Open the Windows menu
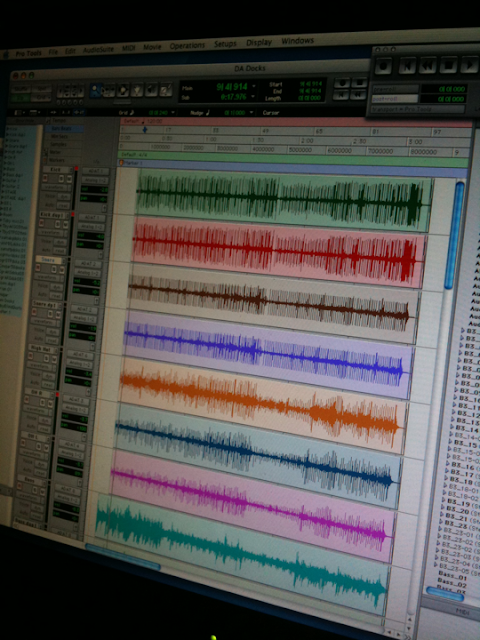 coord(298,40)
